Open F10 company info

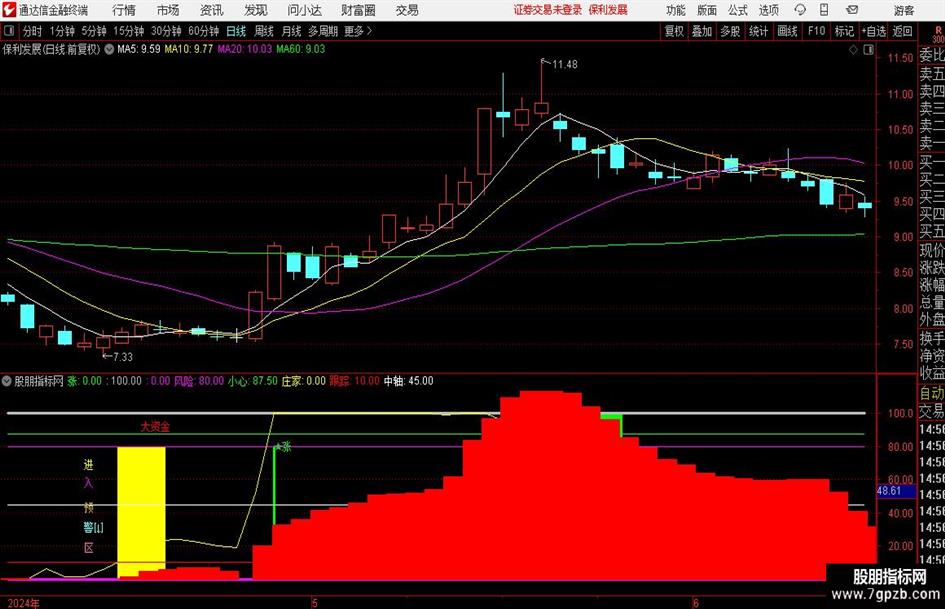pyautogui.click(x=817, y=31)
